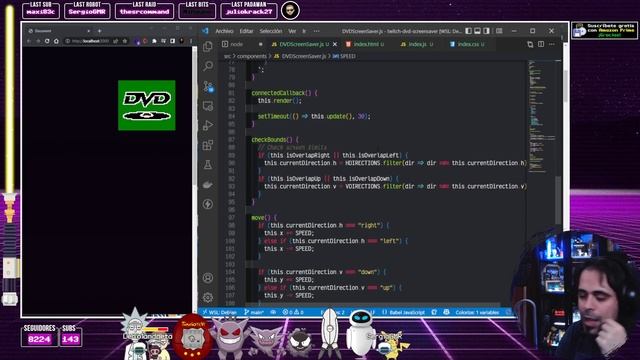640x360 pixels.
Task: Expand the hidden menus ellipsis in title bar
Action: [x=316, y=31]
